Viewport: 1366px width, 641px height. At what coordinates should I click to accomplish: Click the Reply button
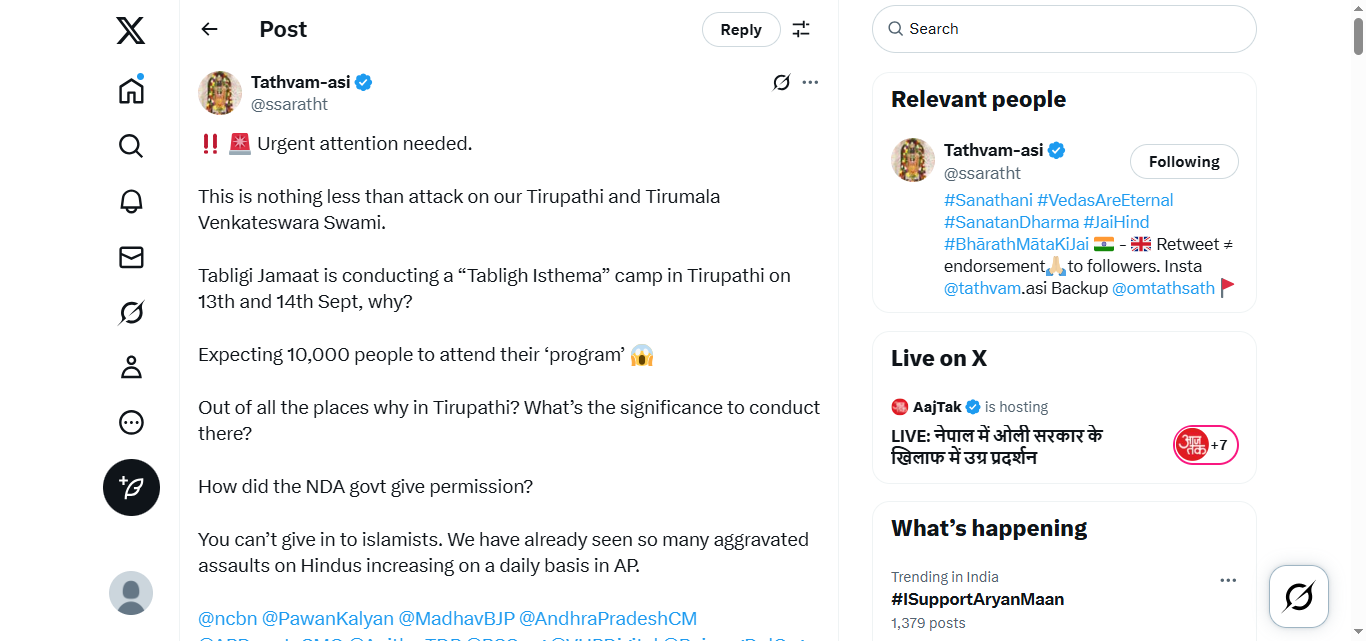pyautogui.click(x=741, y=30)
